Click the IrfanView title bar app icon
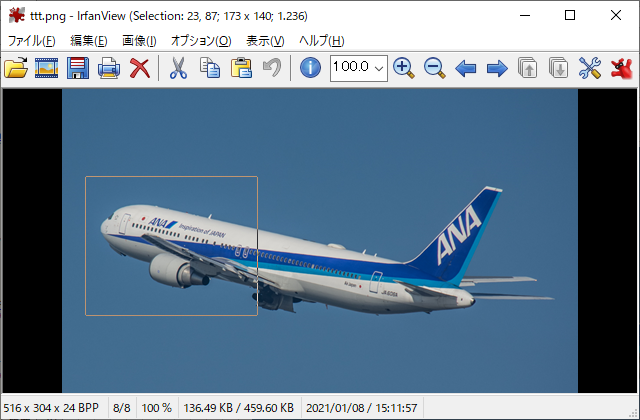This screenshot has height=420, width=640. [x=16, y=16]
